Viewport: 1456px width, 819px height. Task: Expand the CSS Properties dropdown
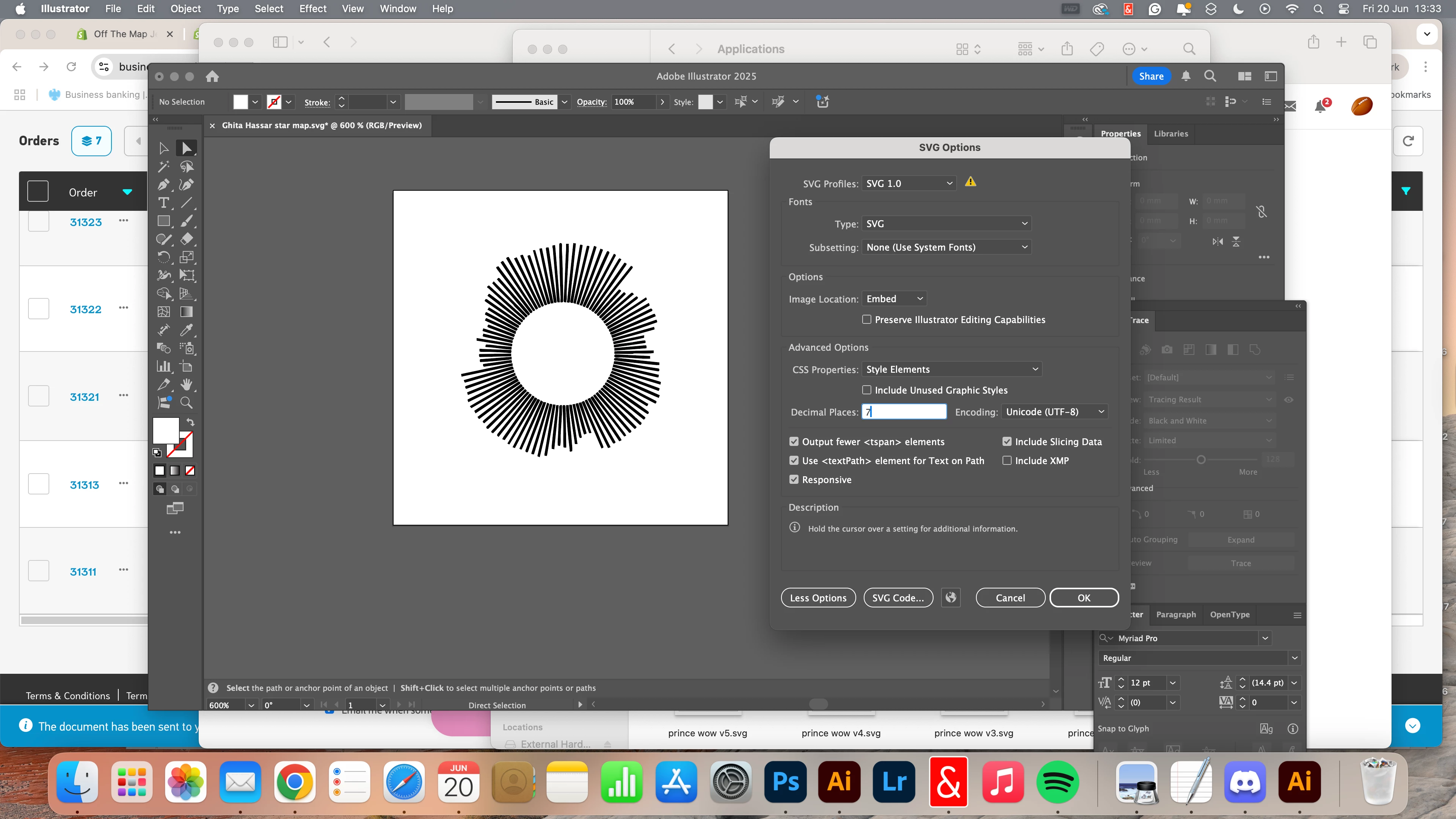pyautogui.click(x=952, y=369)
